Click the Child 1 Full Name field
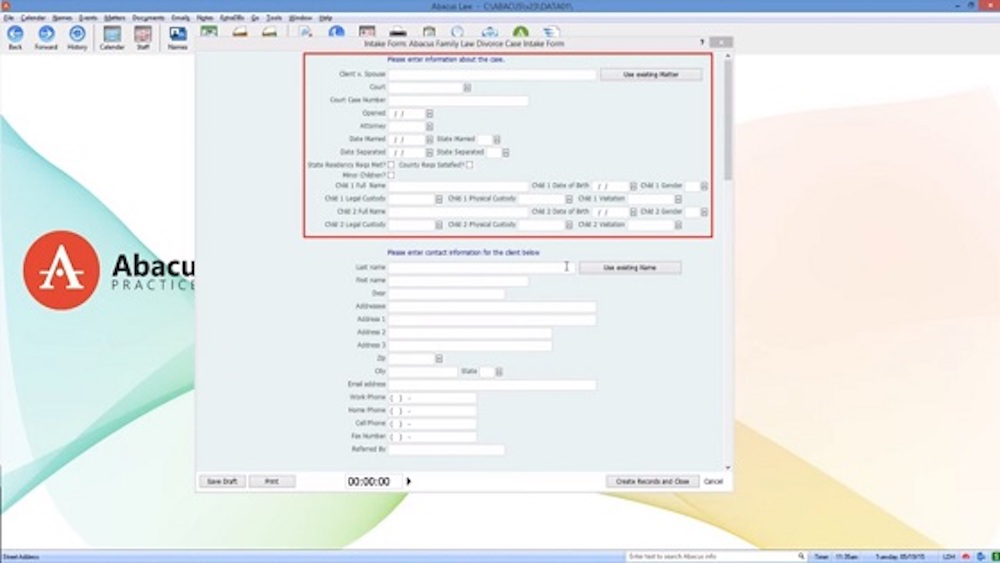Viewport: 1000px width, 563px height. [x=458, y=186]
